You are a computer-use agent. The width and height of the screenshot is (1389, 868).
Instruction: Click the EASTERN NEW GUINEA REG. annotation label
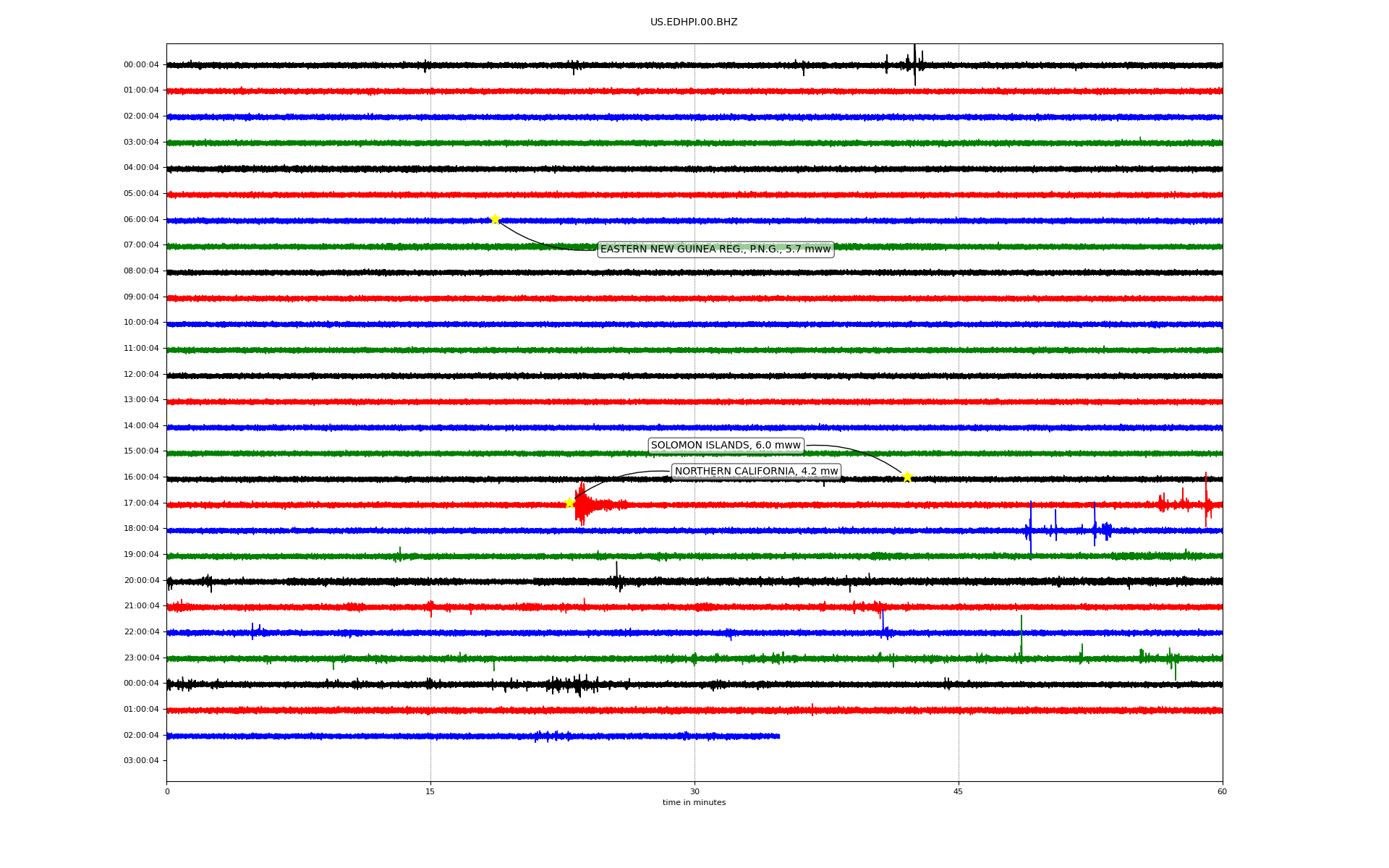click(x=715, y=250)
